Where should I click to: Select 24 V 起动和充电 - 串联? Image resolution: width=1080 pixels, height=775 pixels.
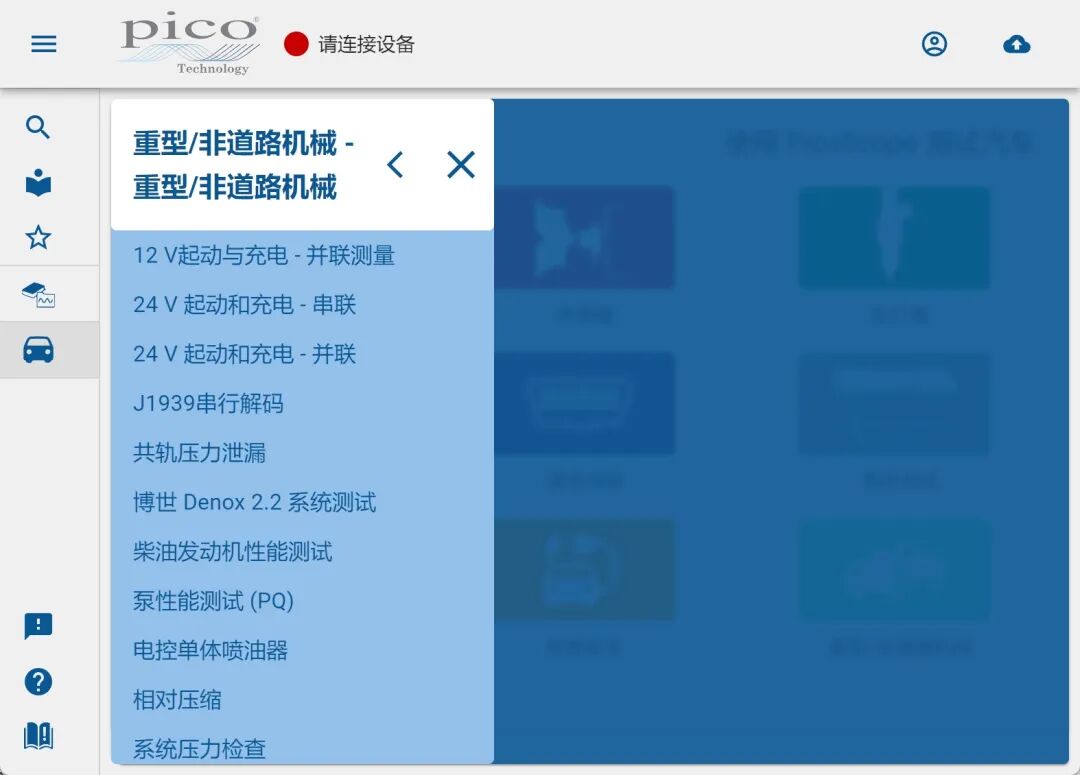pos(245,304)
